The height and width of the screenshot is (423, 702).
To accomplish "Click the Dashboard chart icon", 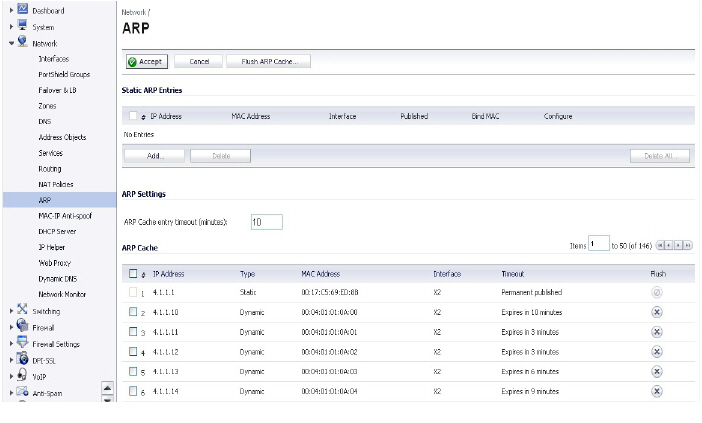I will coord(22,9).
